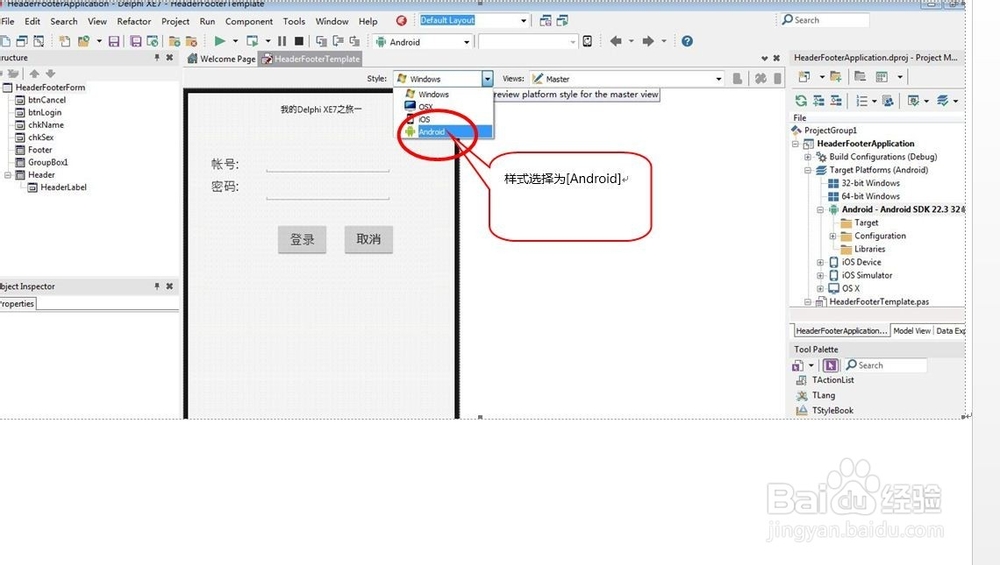Click the blue Help question mark icon
1000x565 pixels.
pos(687,41)
